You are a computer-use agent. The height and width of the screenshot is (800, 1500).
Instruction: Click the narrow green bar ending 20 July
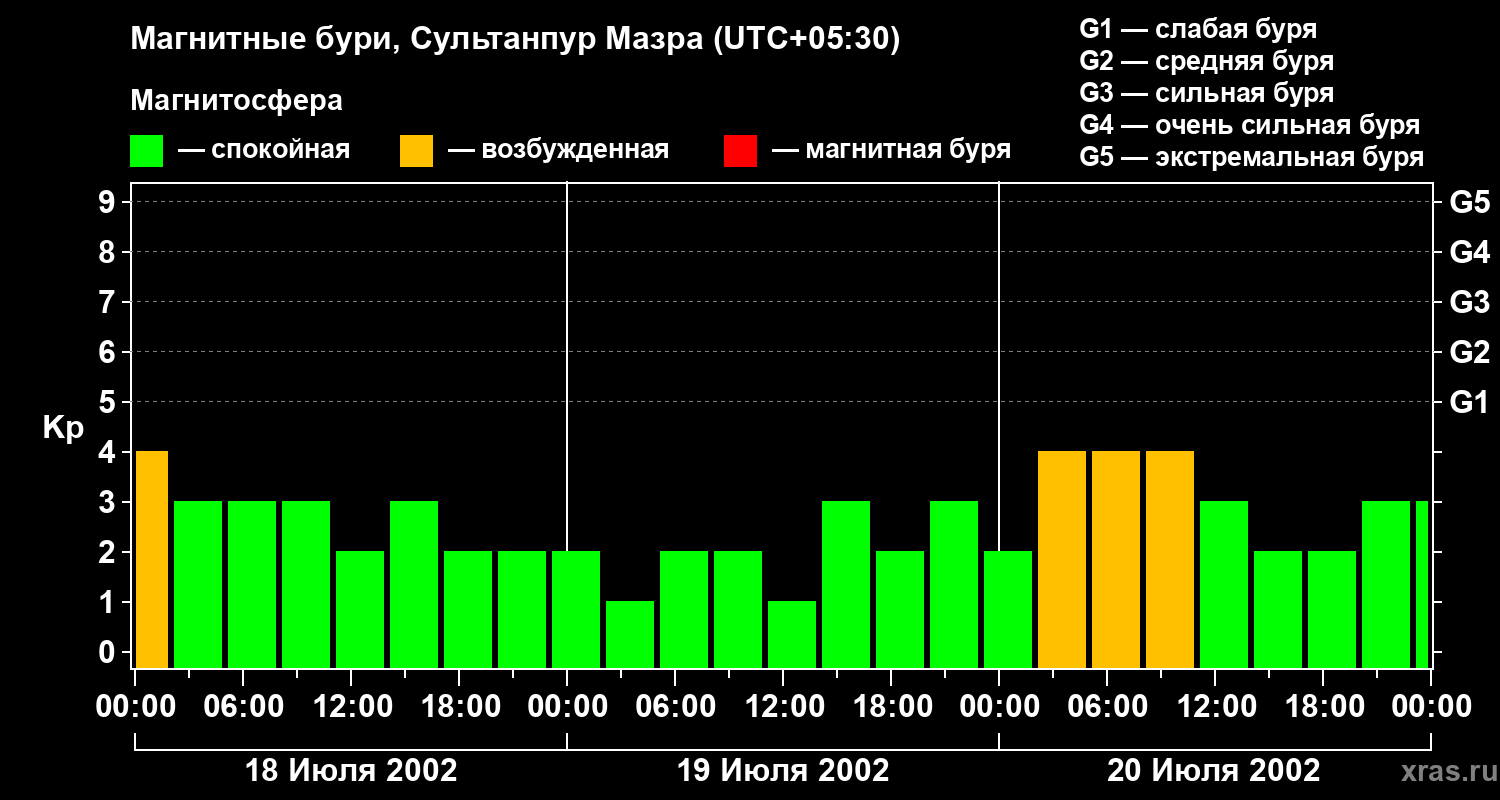click(1422, 585)
